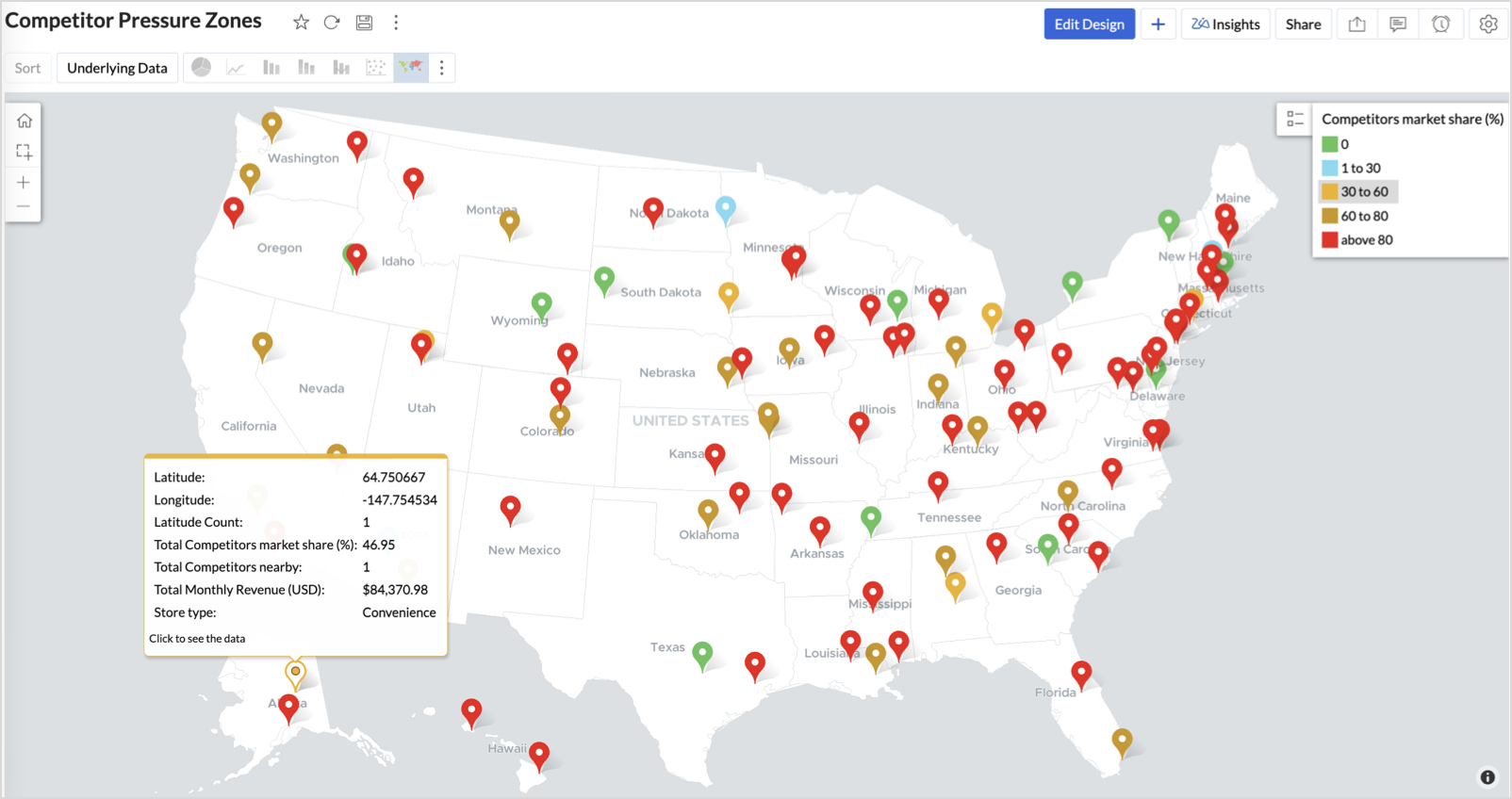Click the save icon beside the title
This screenshot has width=1512, height=799.
tap(364, 23)
